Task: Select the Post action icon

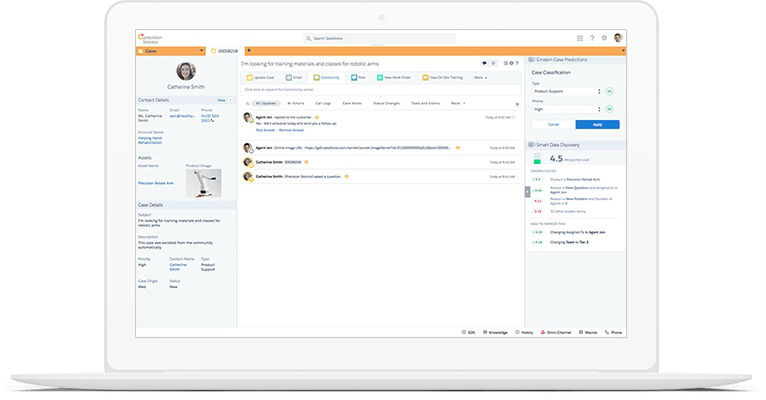Action: click(356, 77)
